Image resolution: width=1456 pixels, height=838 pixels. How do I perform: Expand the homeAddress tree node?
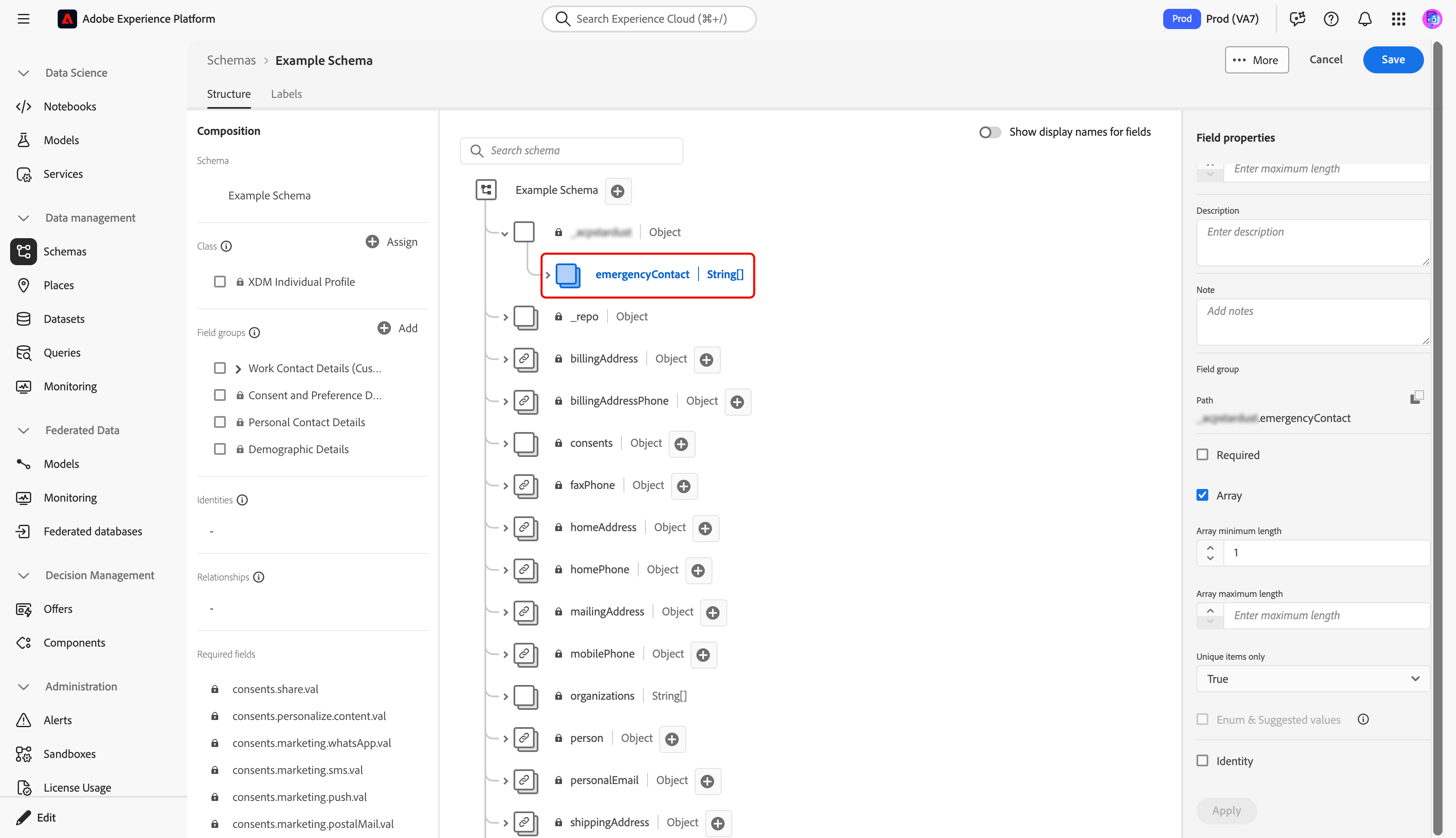[506, 528]
